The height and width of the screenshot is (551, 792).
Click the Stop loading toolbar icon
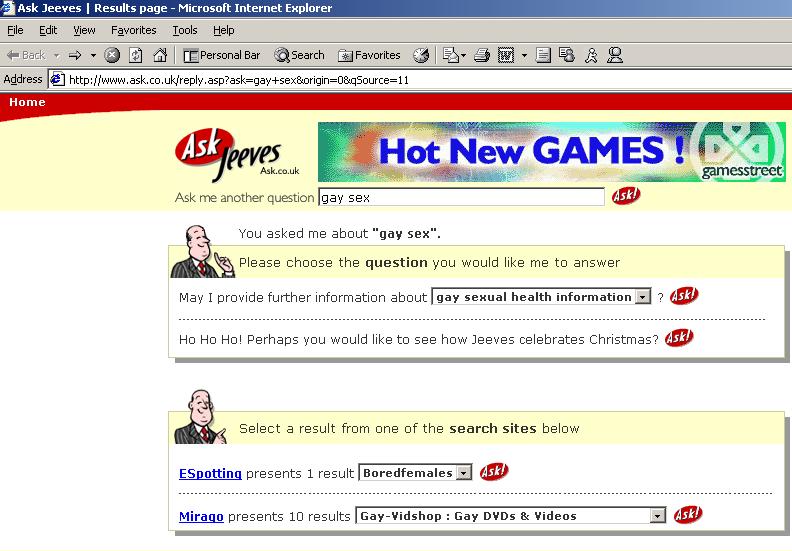pyautogui.click(x=112, y=55)
